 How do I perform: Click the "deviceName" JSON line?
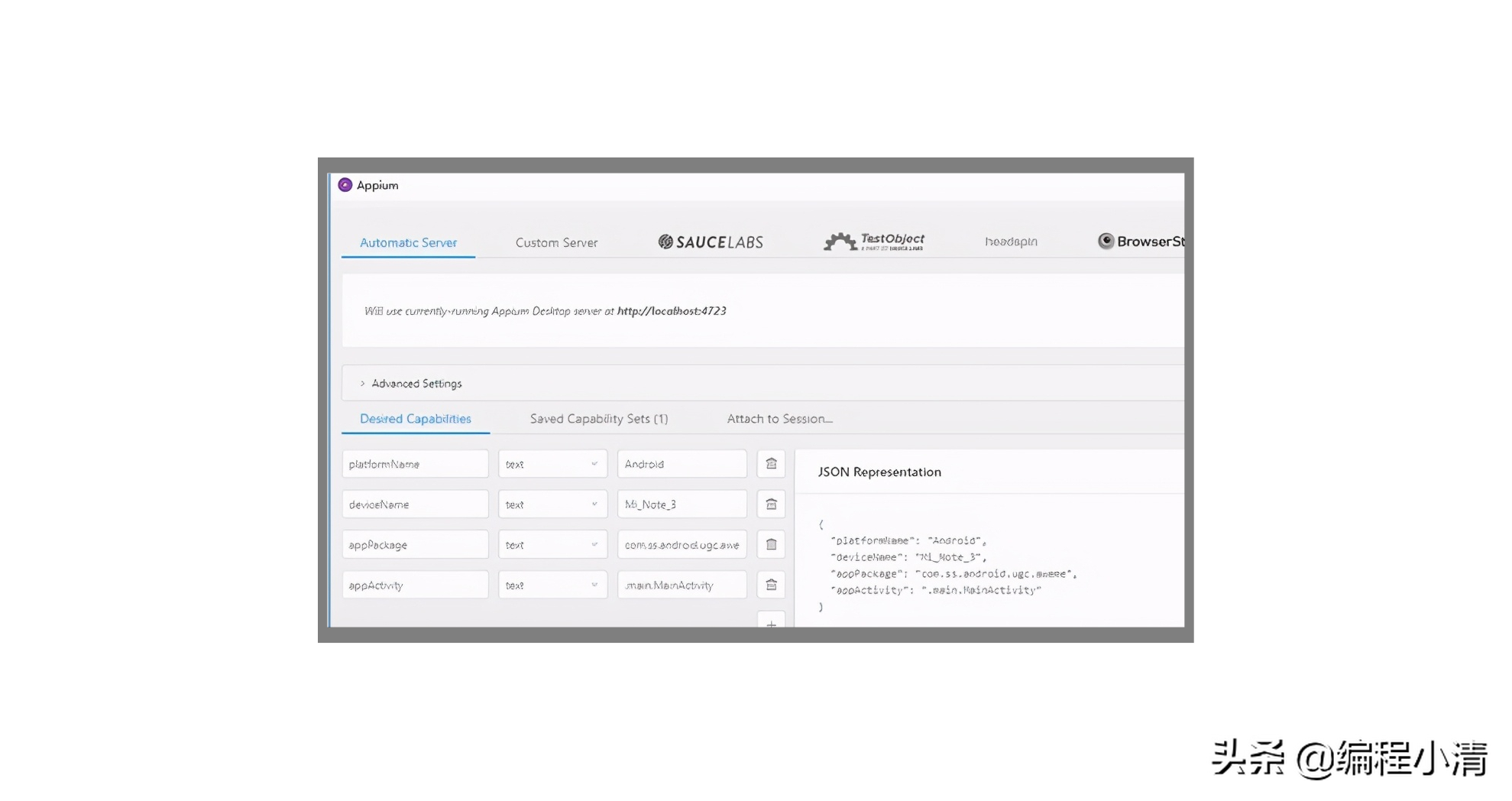[908, 557]
